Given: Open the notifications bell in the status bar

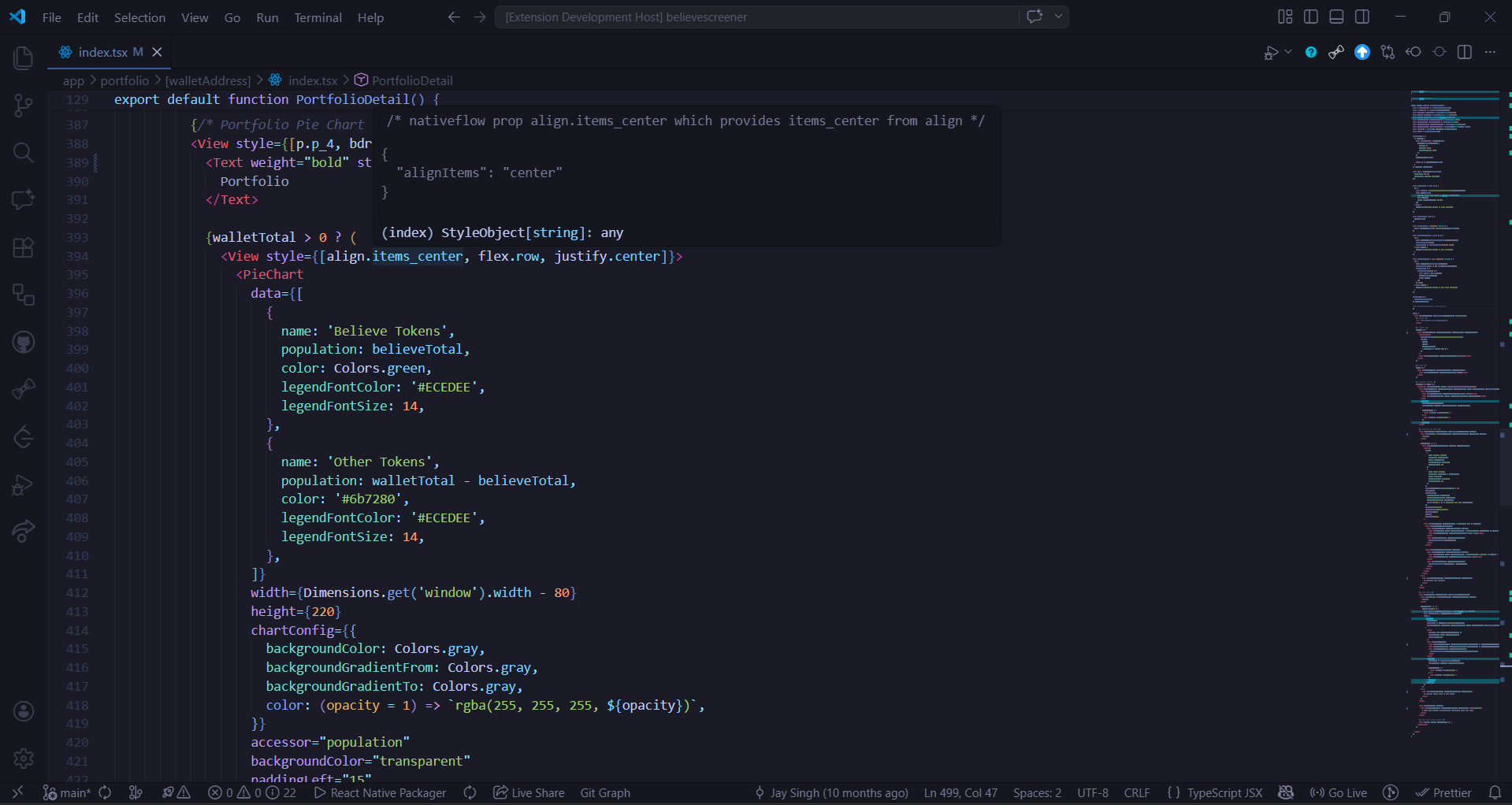Looking at the screenshot, I should pyautogui.click(x=1495, y=792).
